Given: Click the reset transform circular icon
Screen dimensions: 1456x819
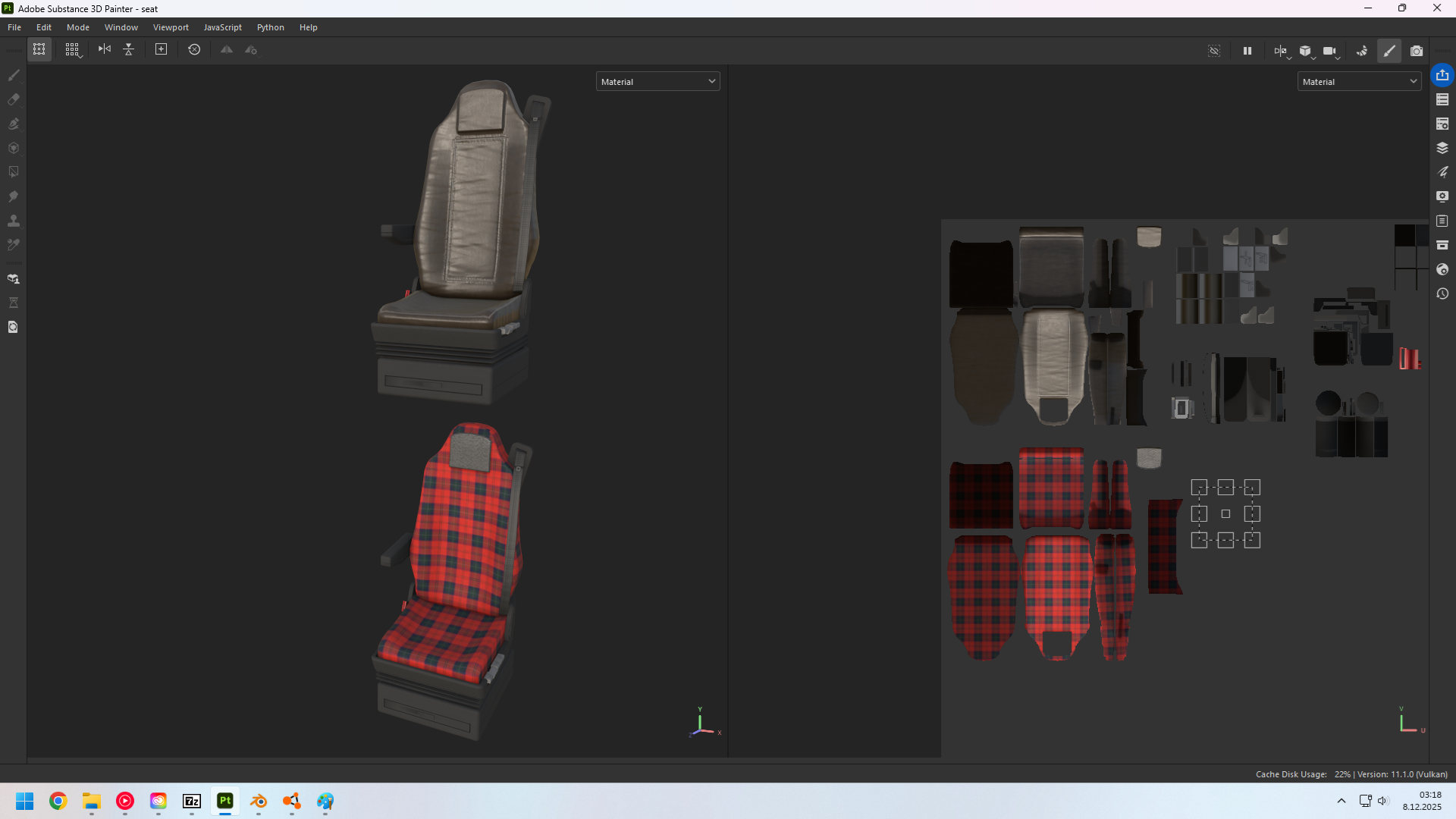Looking at the screenshot, I should pos(194,49).
